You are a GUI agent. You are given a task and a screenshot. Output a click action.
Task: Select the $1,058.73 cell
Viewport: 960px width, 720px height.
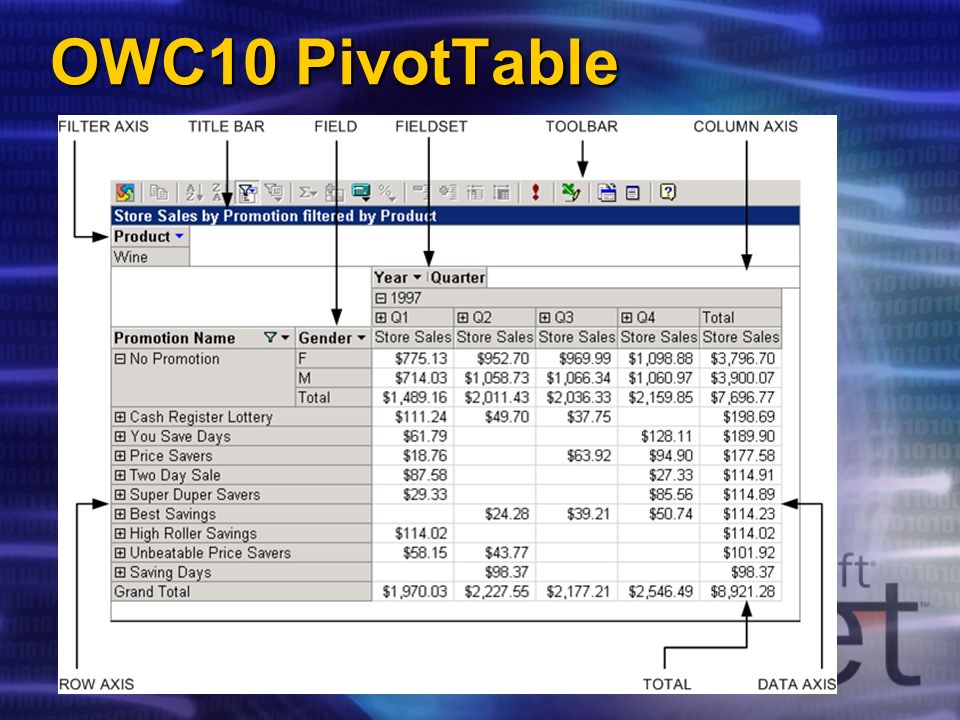pos(495,378)
